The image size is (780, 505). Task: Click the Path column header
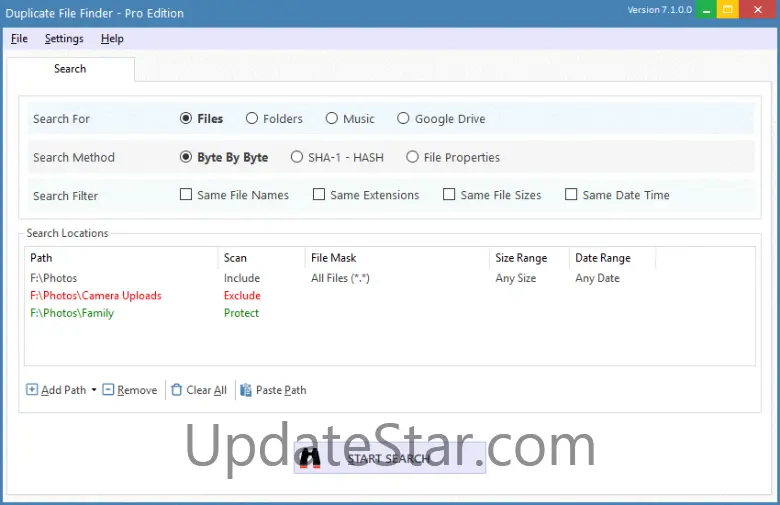click(x=121, y=258)
